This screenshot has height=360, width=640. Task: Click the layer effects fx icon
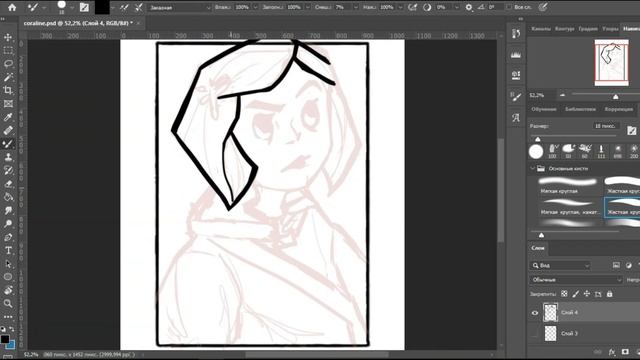click(612, 352)
